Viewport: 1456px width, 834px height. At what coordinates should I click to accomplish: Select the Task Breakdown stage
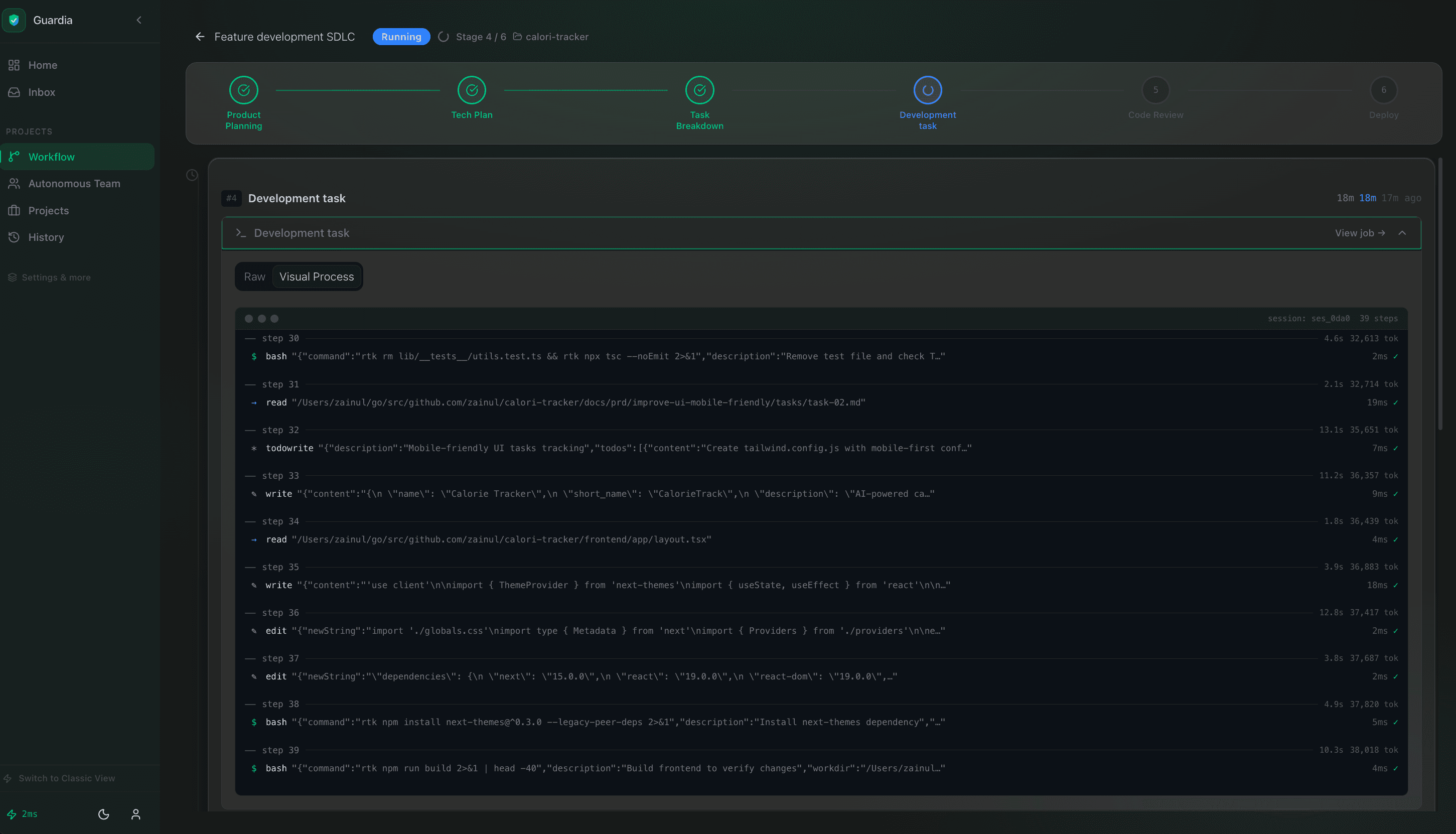(700, 103)
